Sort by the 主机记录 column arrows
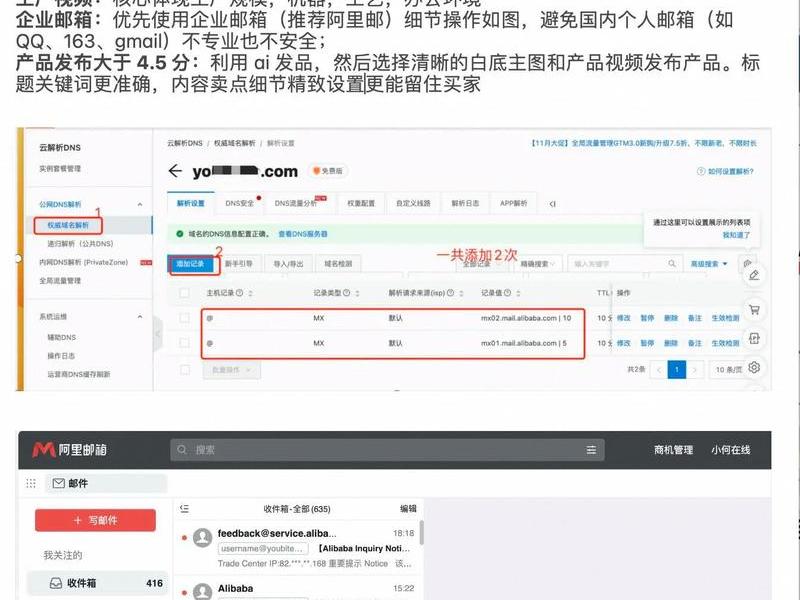800x600 pixels. pyautogui.click(x=251, y=293)
